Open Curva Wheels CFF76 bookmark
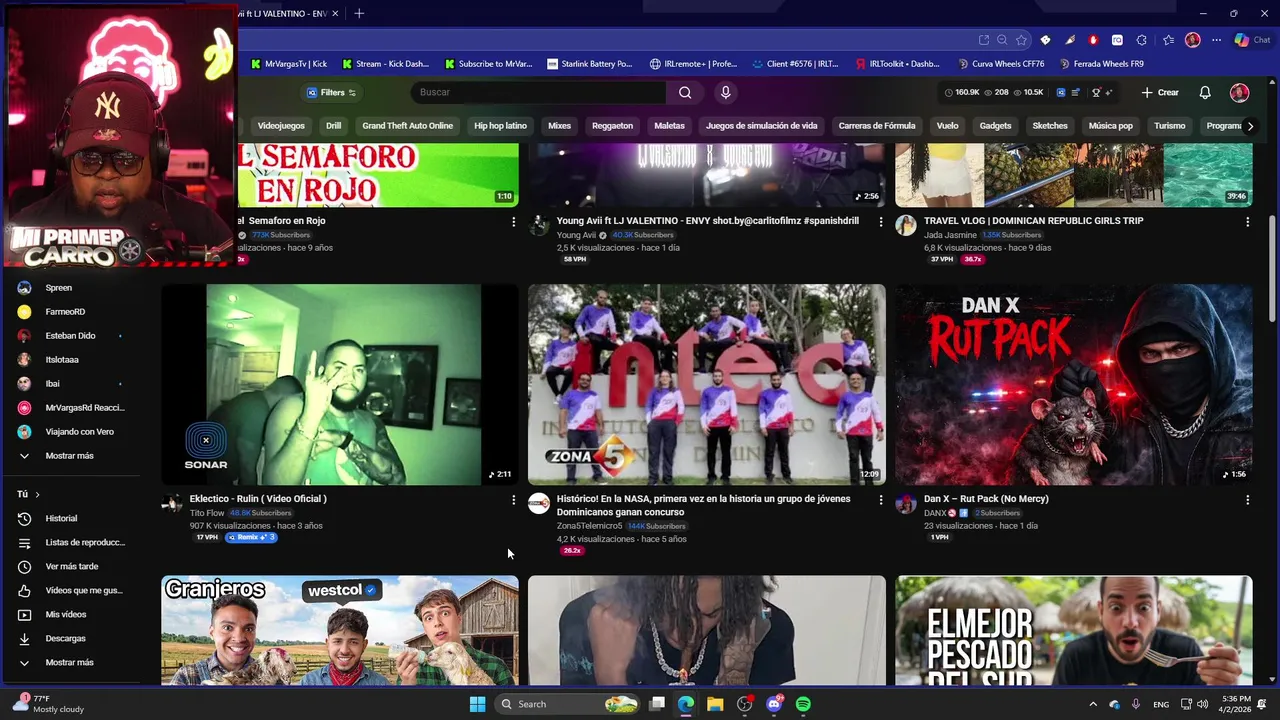 tap(1001, 64)
